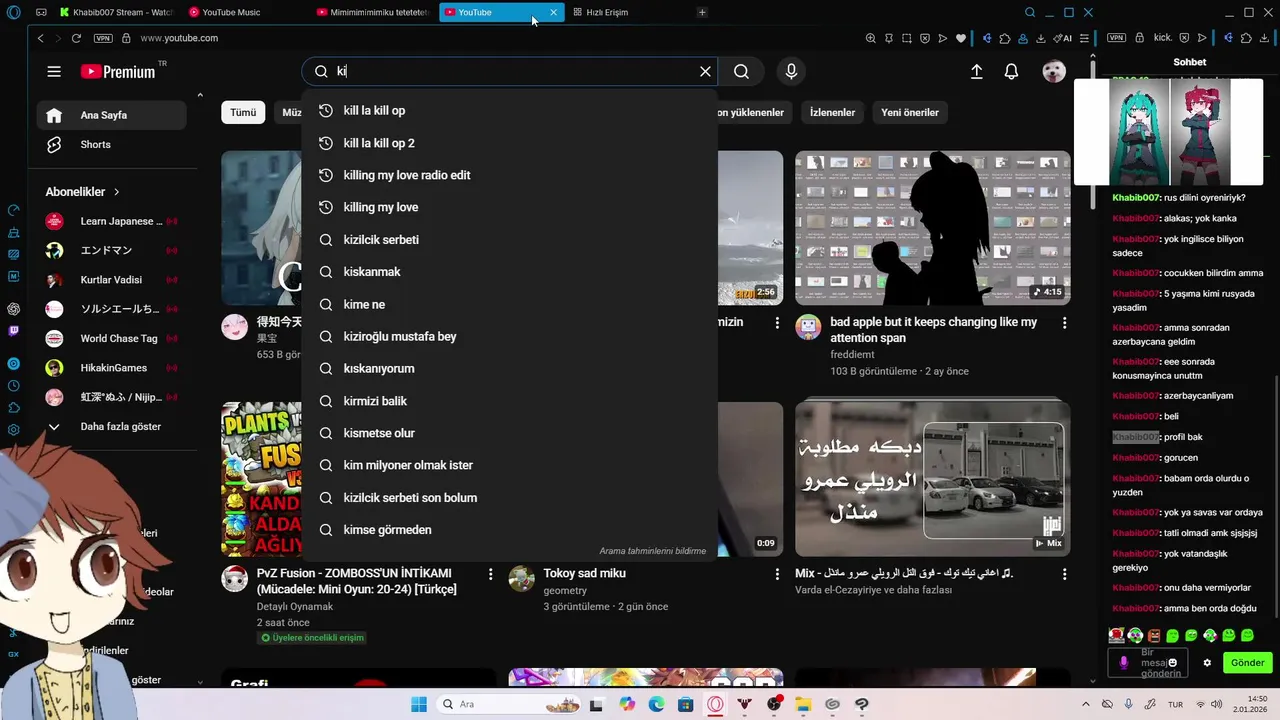This screenshot has width=1280, height=720.
Task: Select suggestion 'kiziroğlu mustafa bey'
Action: coord(509,336)
